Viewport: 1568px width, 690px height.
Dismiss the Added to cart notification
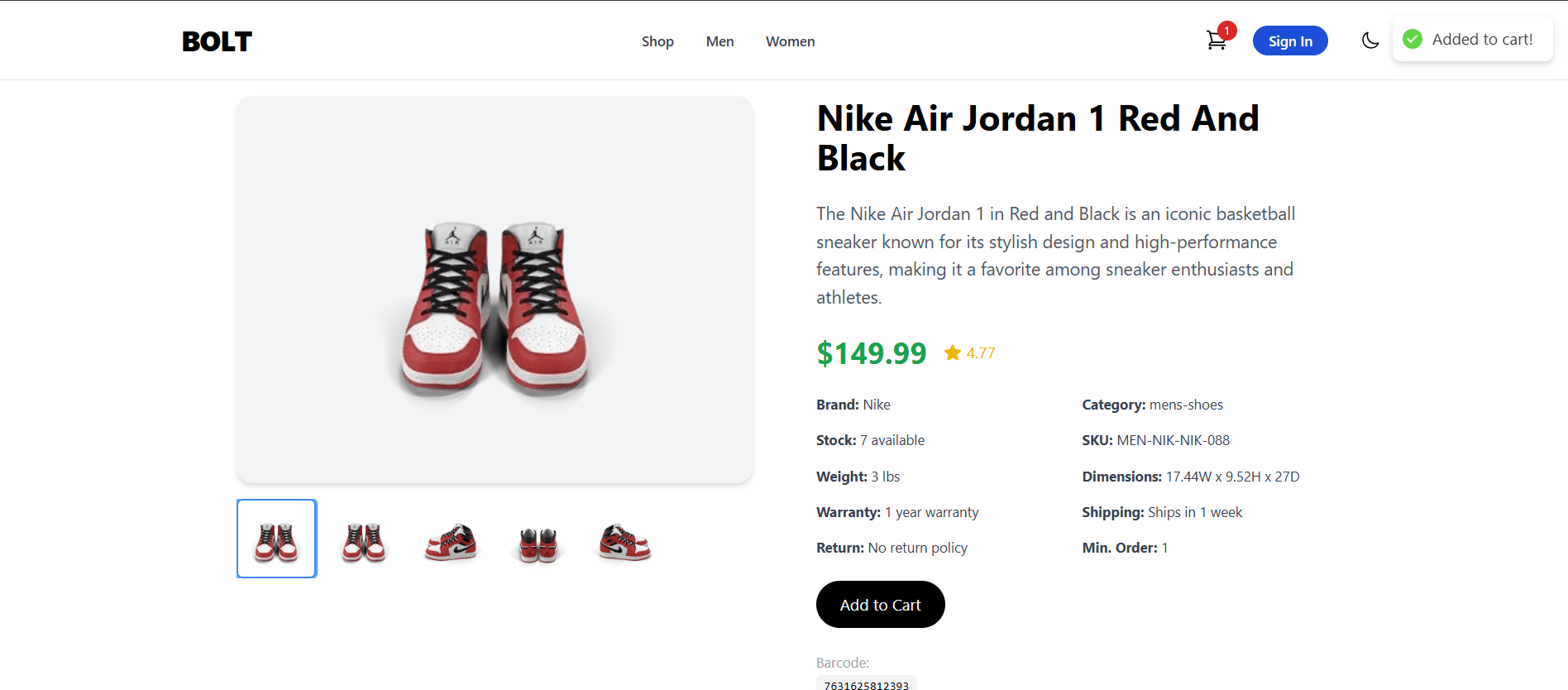click(x=1472, y=39)
